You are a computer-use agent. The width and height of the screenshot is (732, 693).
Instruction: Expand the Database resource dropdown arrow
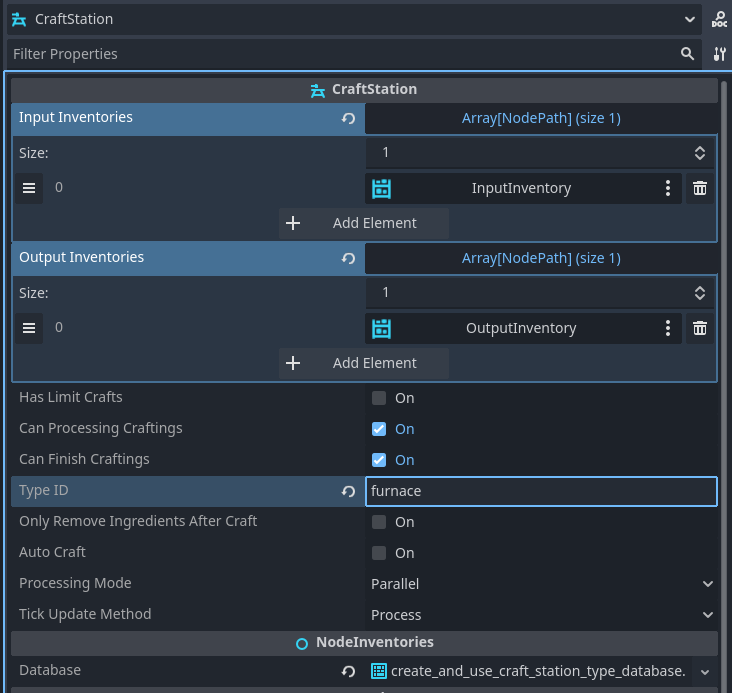(705, 672)
